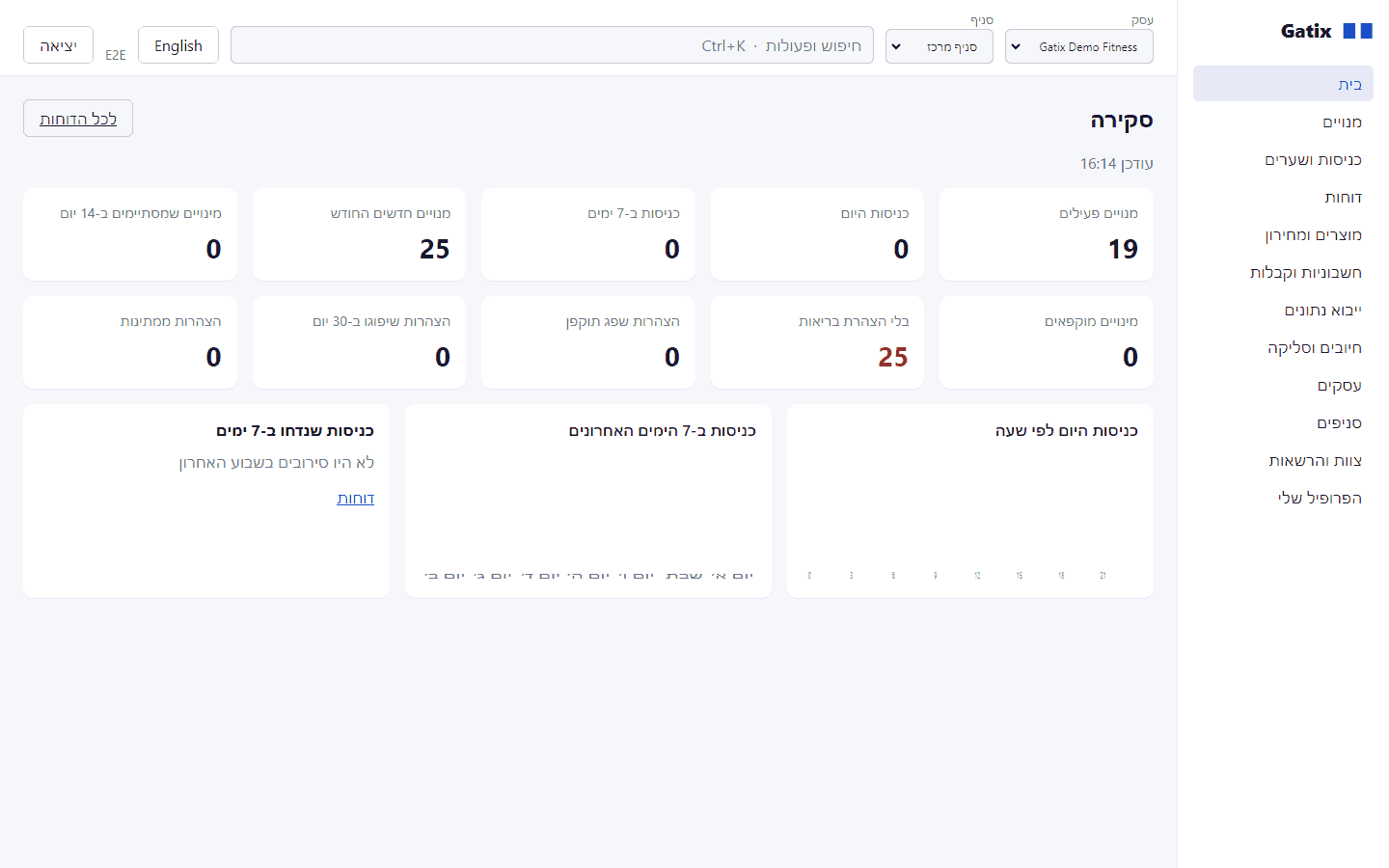
Task: Click the בלי הצהרת בריאות card
Action: pos(817,342)
